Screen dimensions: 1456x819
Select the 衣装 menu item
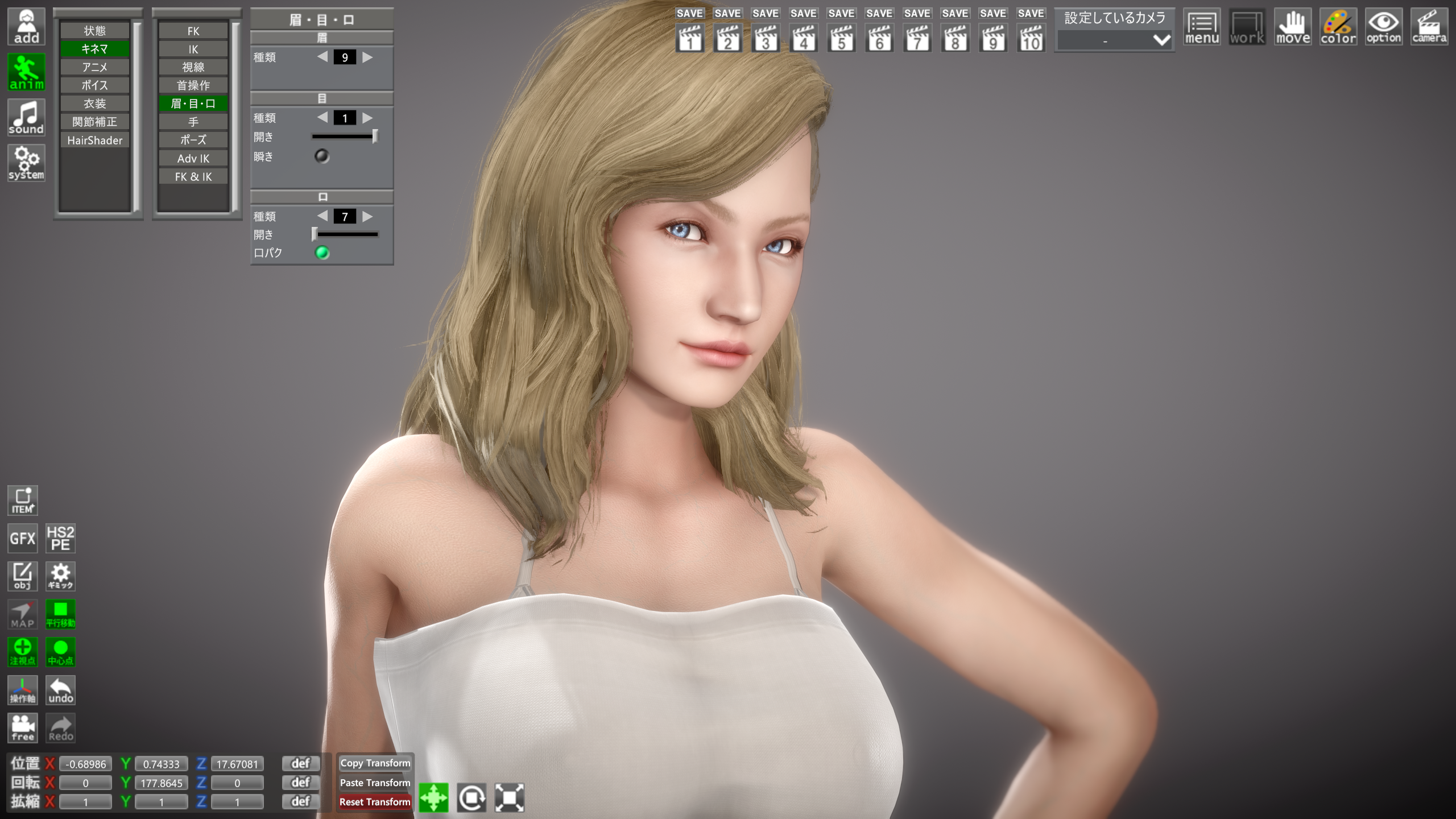pyautogui.click(x=94, y=104)
